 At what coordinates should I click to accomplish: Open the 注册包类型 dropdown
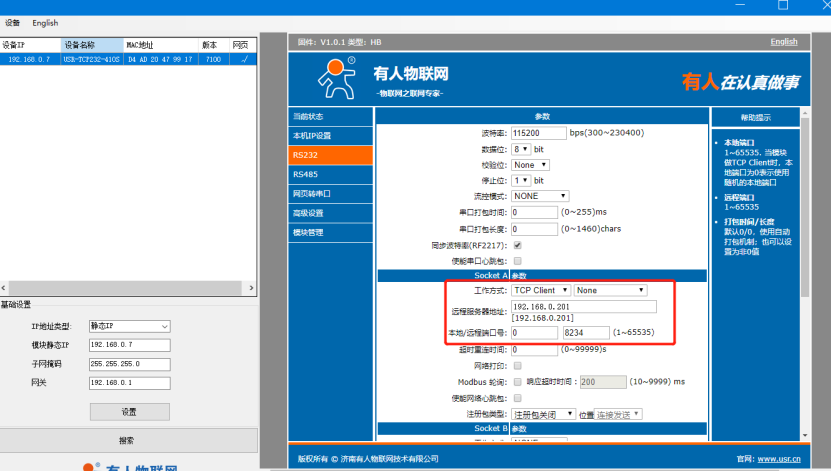[543, 413]
